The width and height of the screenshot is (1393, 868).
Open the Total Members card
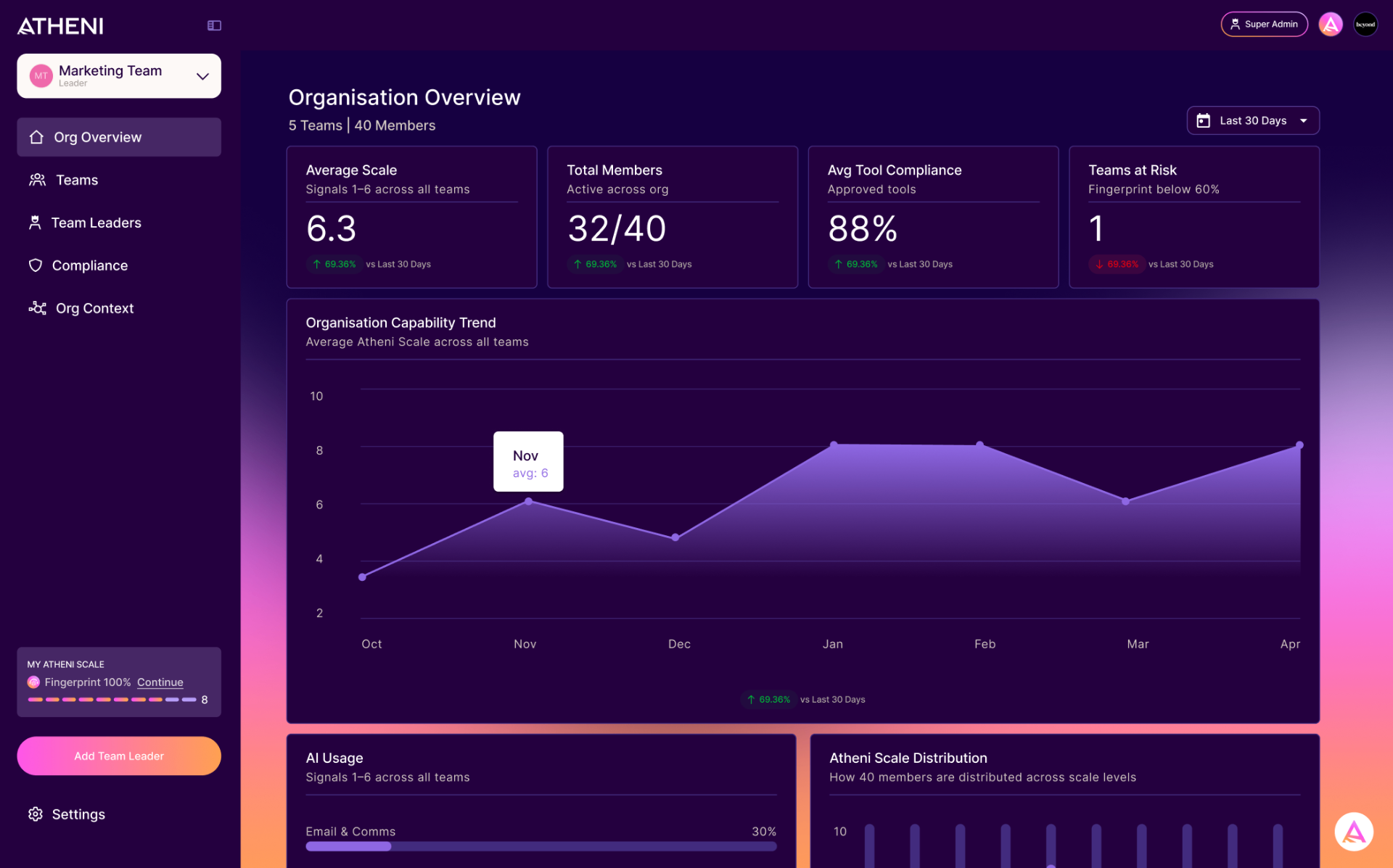tap(673, 217)
